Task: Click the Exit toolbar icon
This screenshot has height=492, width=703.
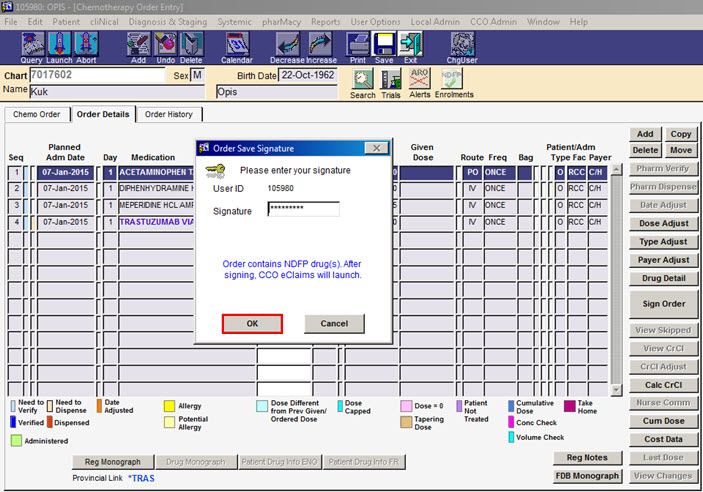Action: [410, 44]
